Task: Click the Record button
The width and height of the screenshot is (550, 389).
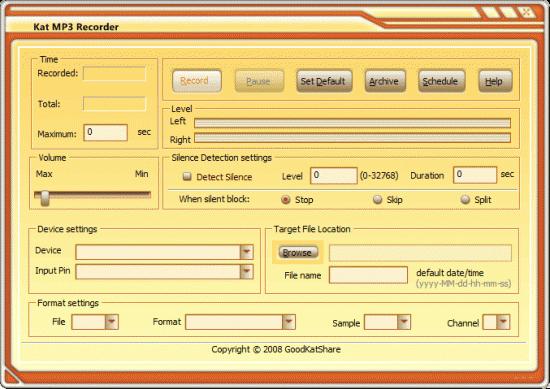Action: [x=197, y=81]
